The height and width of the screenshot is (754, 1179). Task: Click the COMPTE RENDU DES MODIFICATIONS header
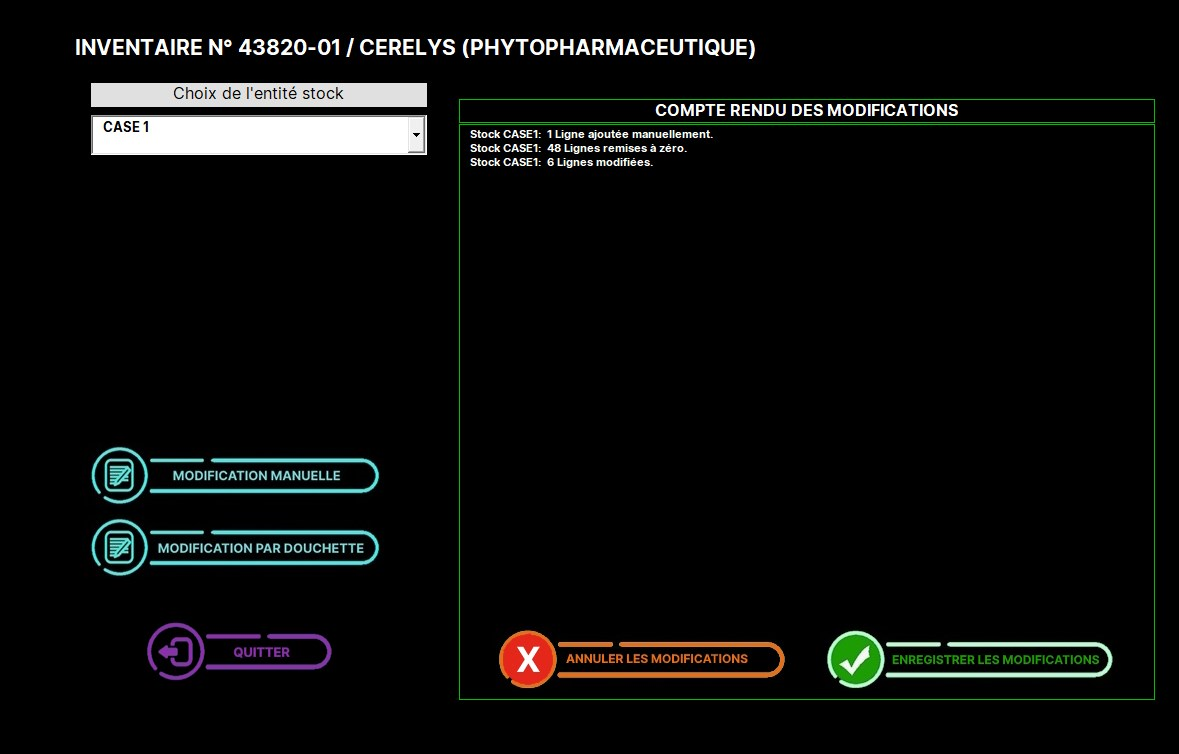[806, 110]
